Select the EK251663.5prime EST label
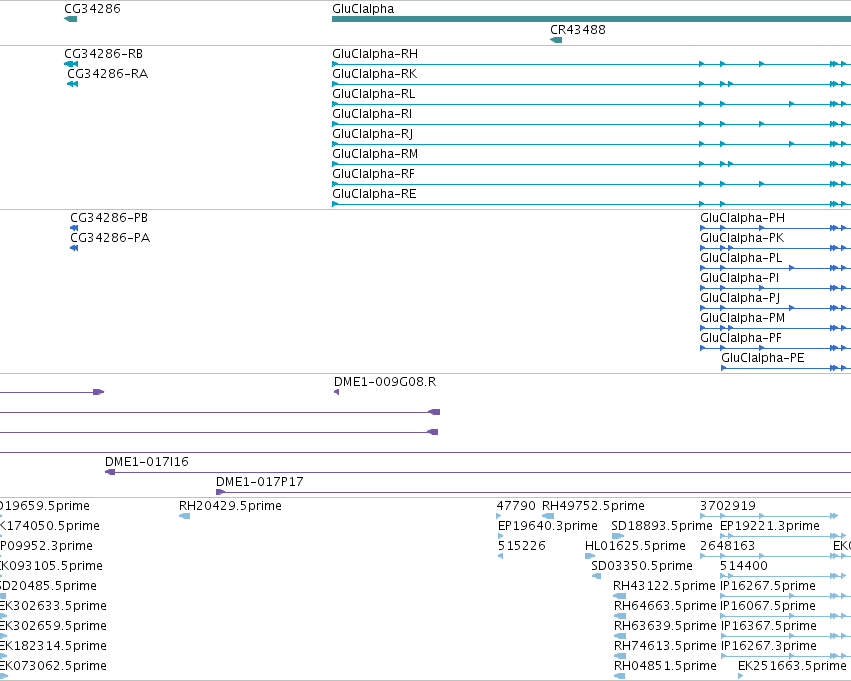The width and height of the screenshot is (851, 681). coord(792,666)
